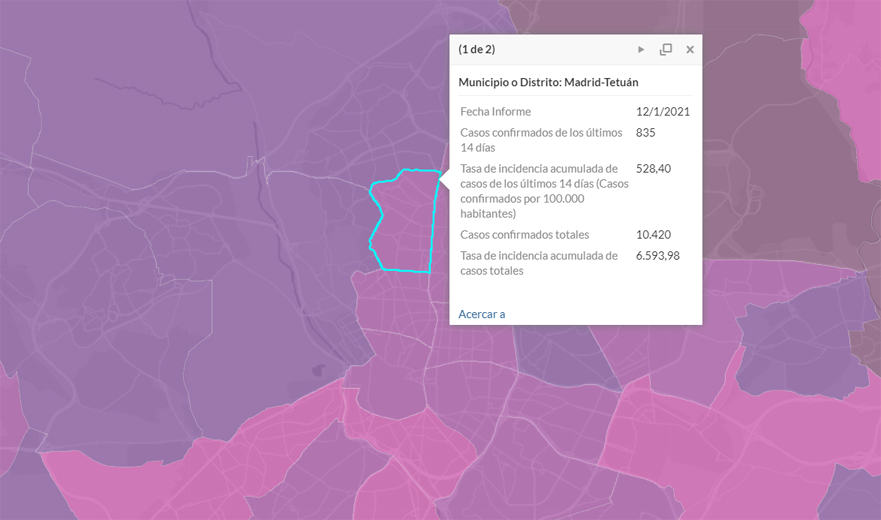This screenshot has height=520, width=881.
Task: Show next feature in popup
Action: (x=641, y=49)
